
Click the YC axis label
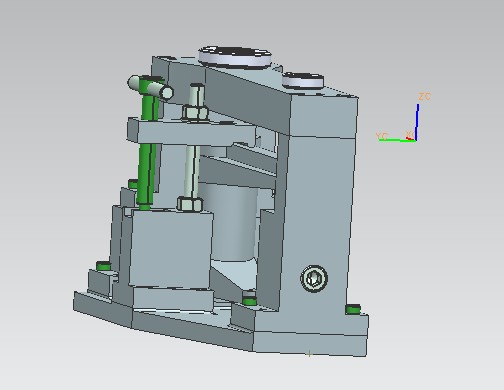(382, 136)
